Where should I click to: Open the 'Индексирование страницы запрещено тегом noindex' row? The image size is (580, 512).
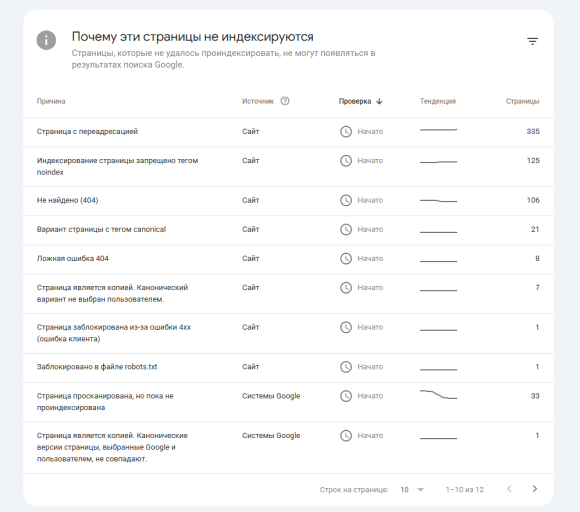(x=289, y=166)
